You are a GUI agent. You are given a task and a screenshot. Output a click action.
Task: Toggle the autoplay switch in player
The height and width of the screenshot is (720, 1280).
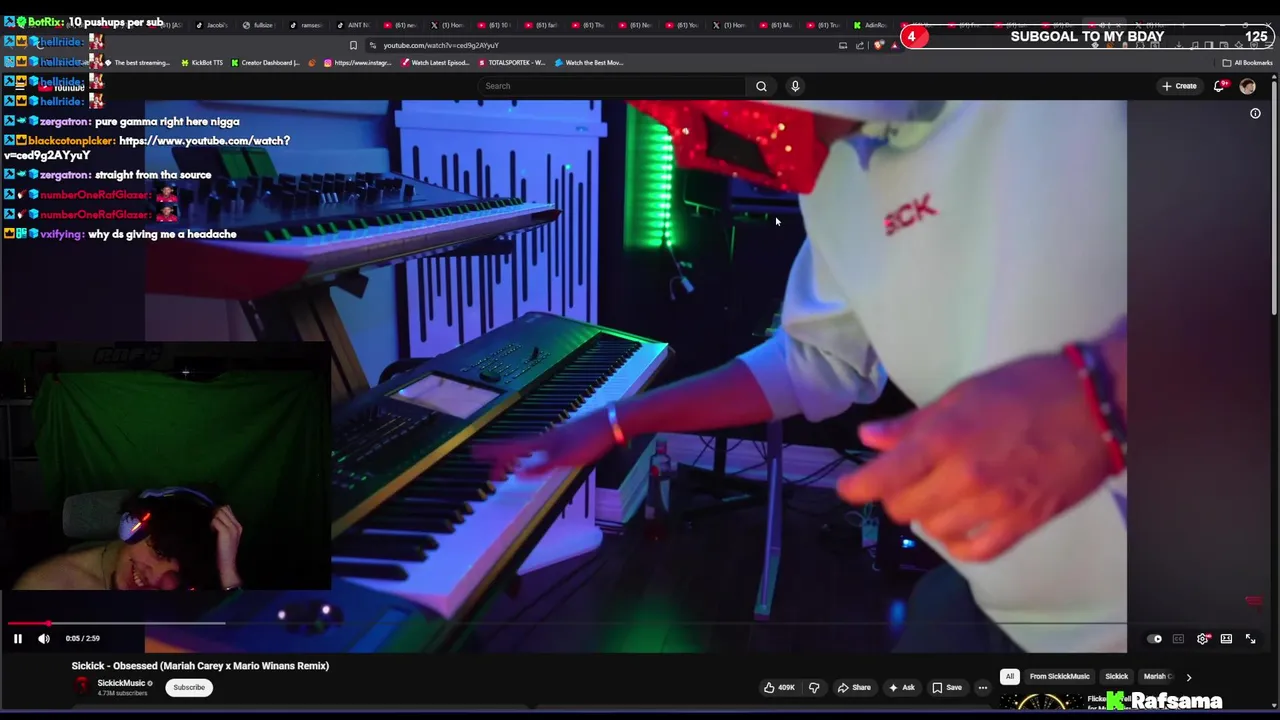1155,639
